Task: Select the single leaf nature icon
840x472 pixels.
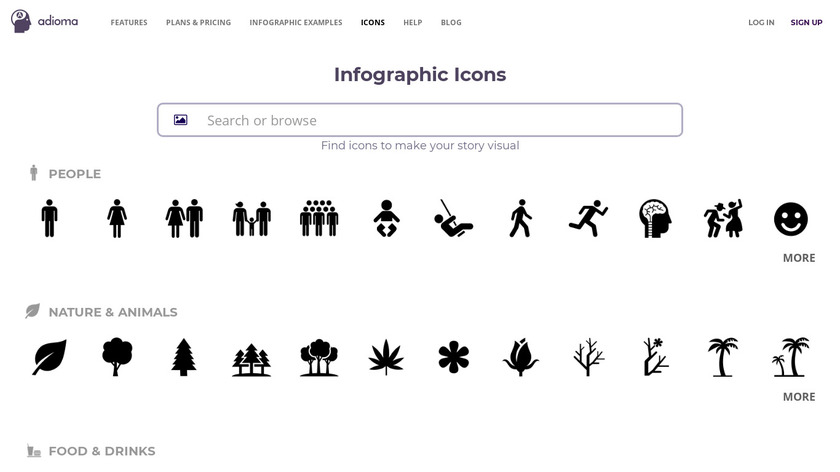Action: [x=49, y=357]
